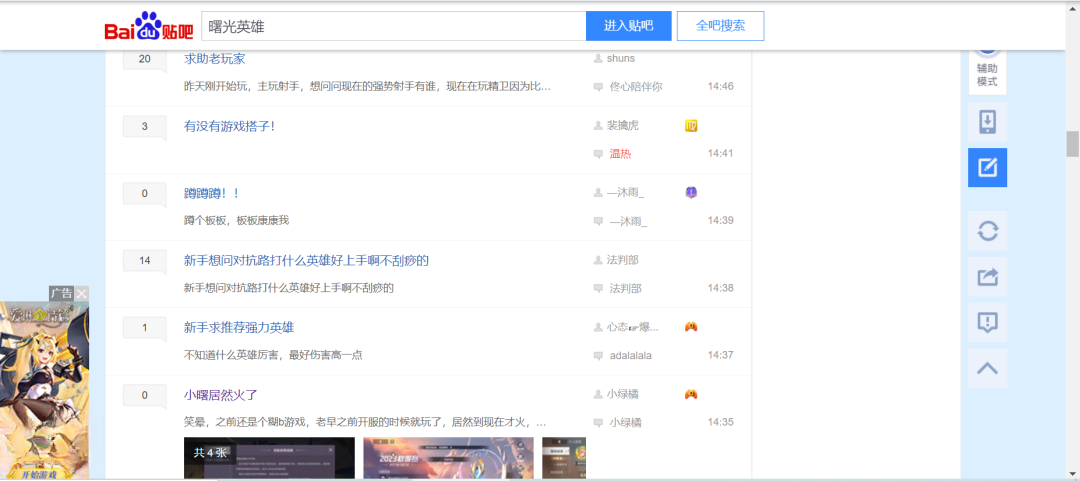Click the 广告 label on the ad
Image resolution: width=1080 pixels, height=481 pixels.
pyautogui.click(x=61, y=294)
